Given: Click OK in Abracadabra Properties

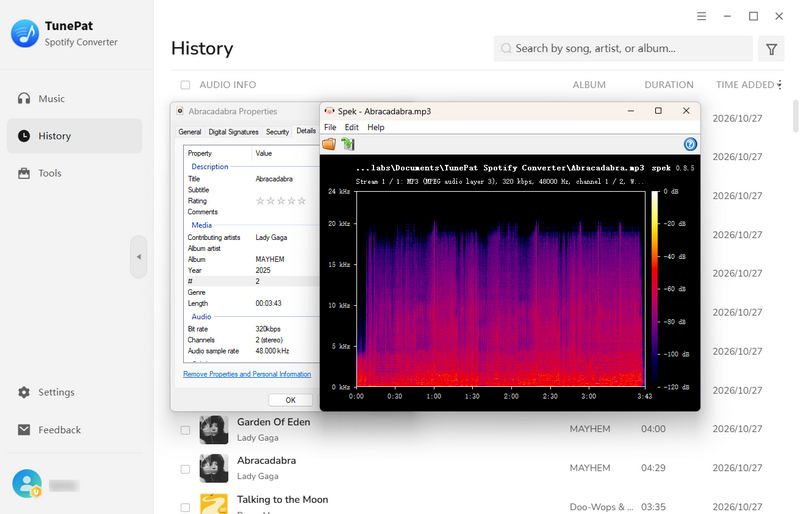Looking at the screenshot, I should (x=290, y=400).
